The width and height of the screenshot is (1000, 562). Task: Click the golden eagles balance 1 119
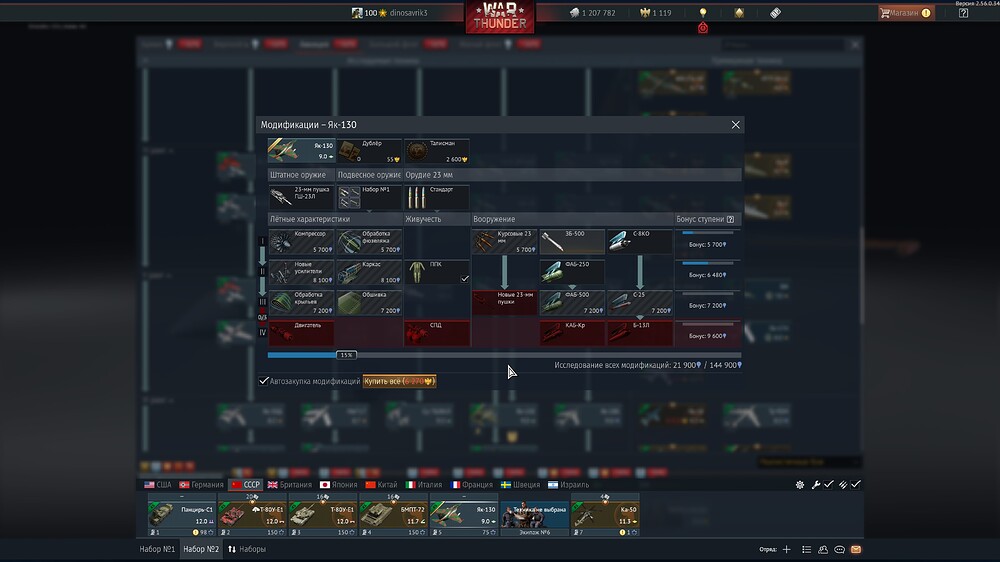pos(656,13)
